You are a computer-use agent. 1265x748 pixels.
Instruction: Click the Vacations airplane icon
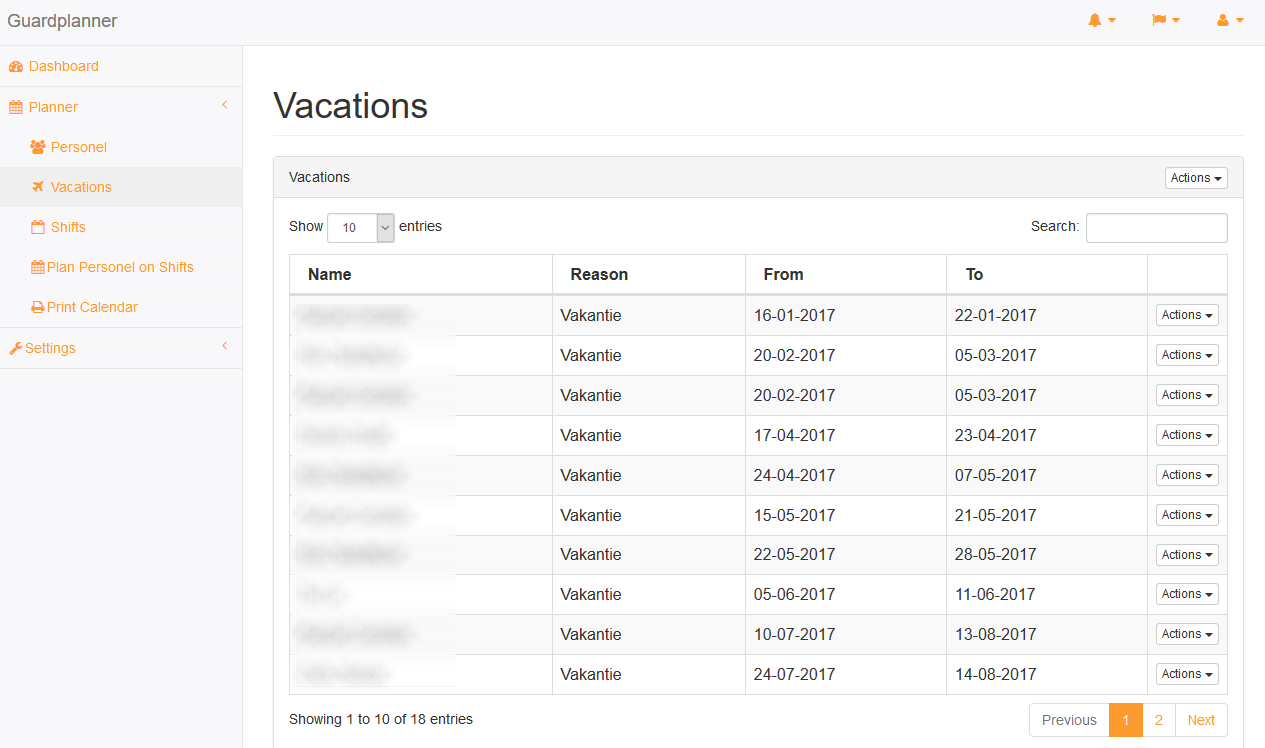click(38, 187)
